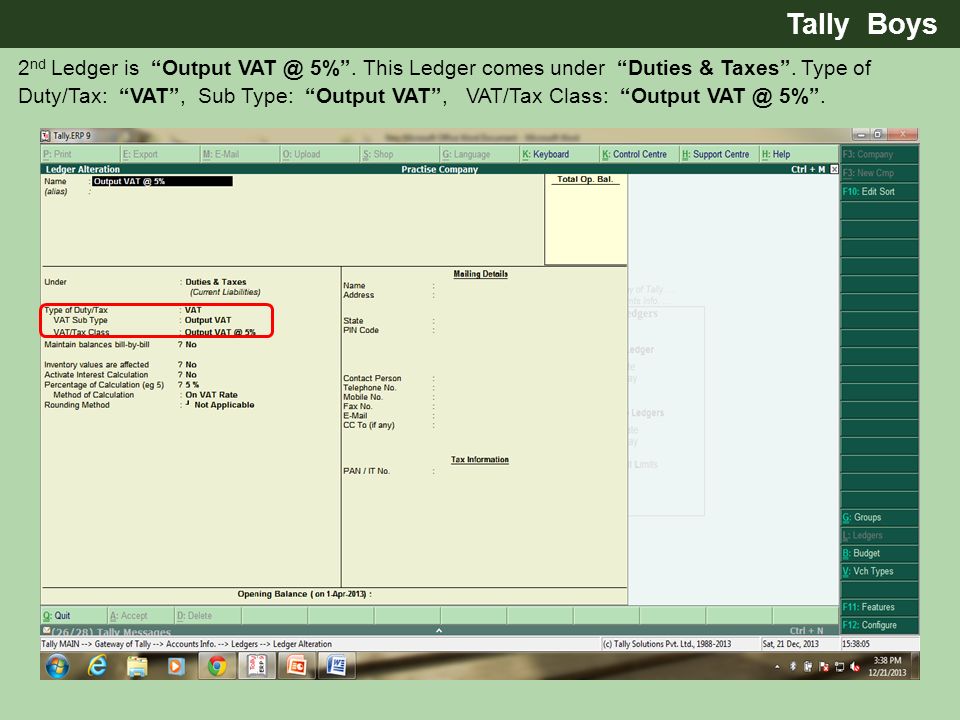The width and height of the screenshot is (960, 720).
Task: Select Rounding Method Not Applicable
Action: click(224, 405)
